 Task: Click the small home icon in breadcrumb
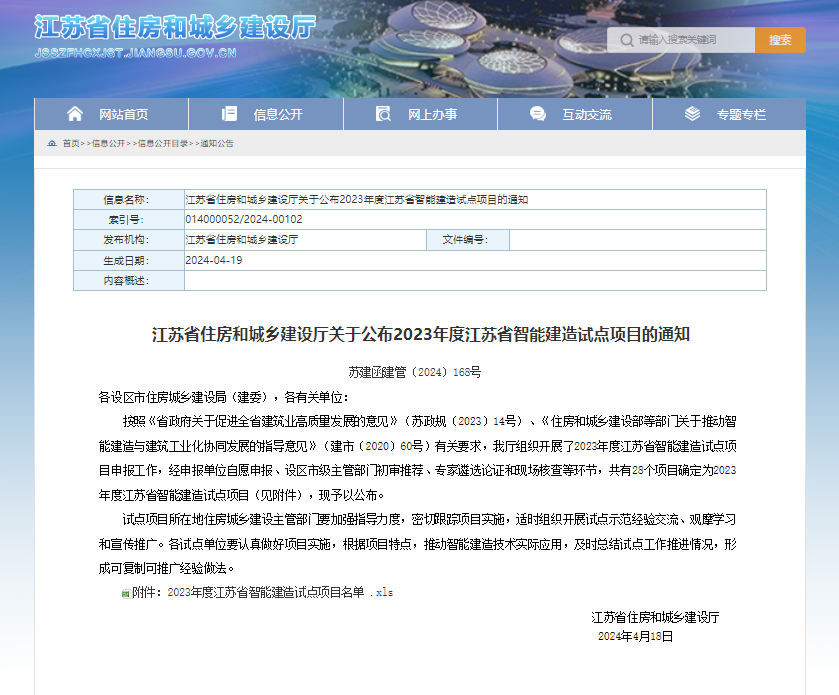tap(52, 144)
